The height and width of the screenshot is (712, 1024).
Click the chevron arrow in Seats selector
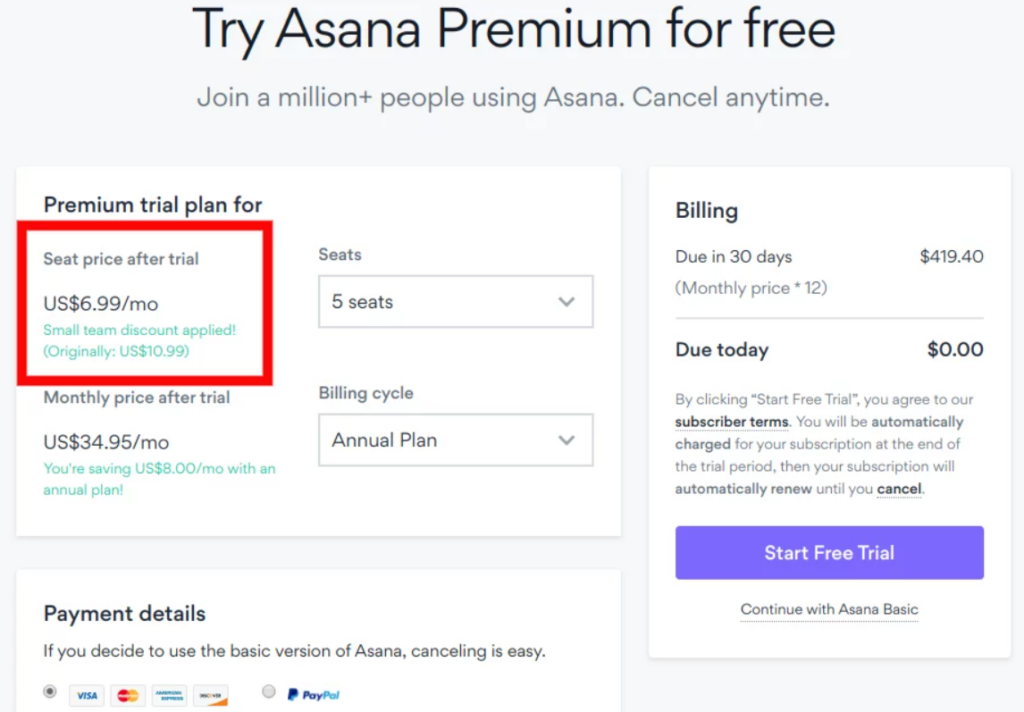coord(566,302)
